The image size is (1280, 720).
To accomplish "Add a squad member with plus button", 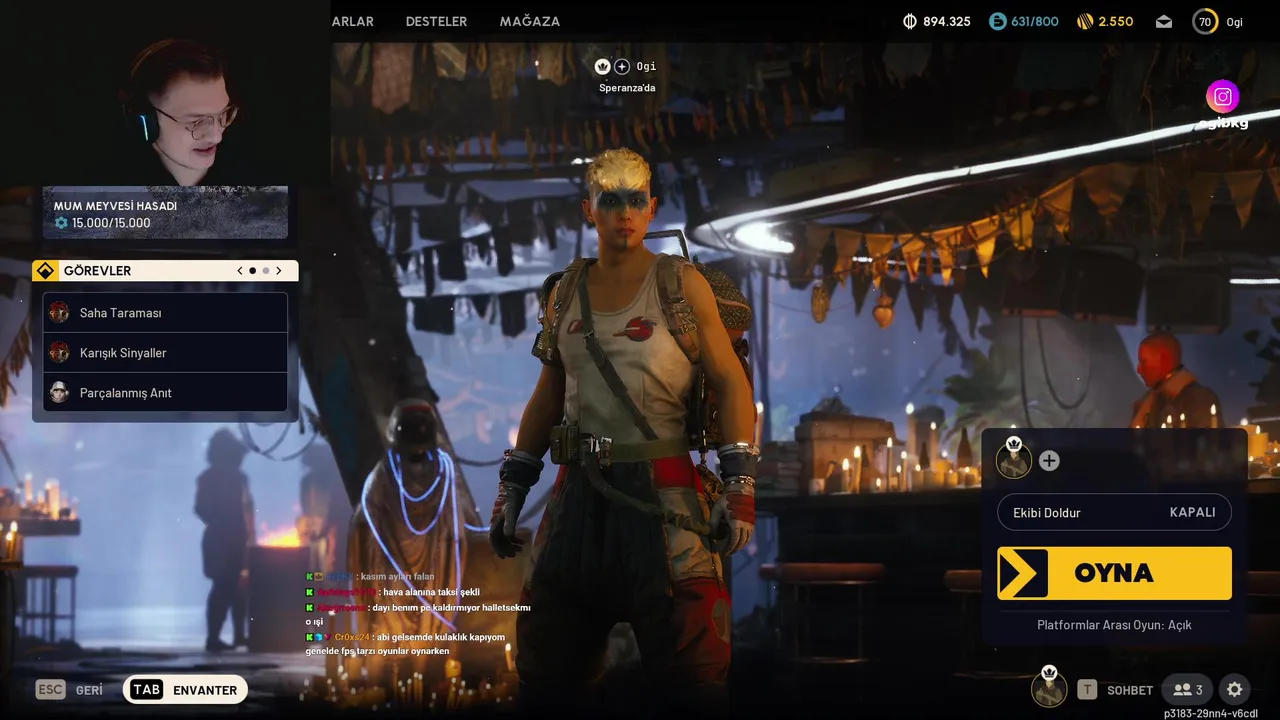I will click(1049, 461).
